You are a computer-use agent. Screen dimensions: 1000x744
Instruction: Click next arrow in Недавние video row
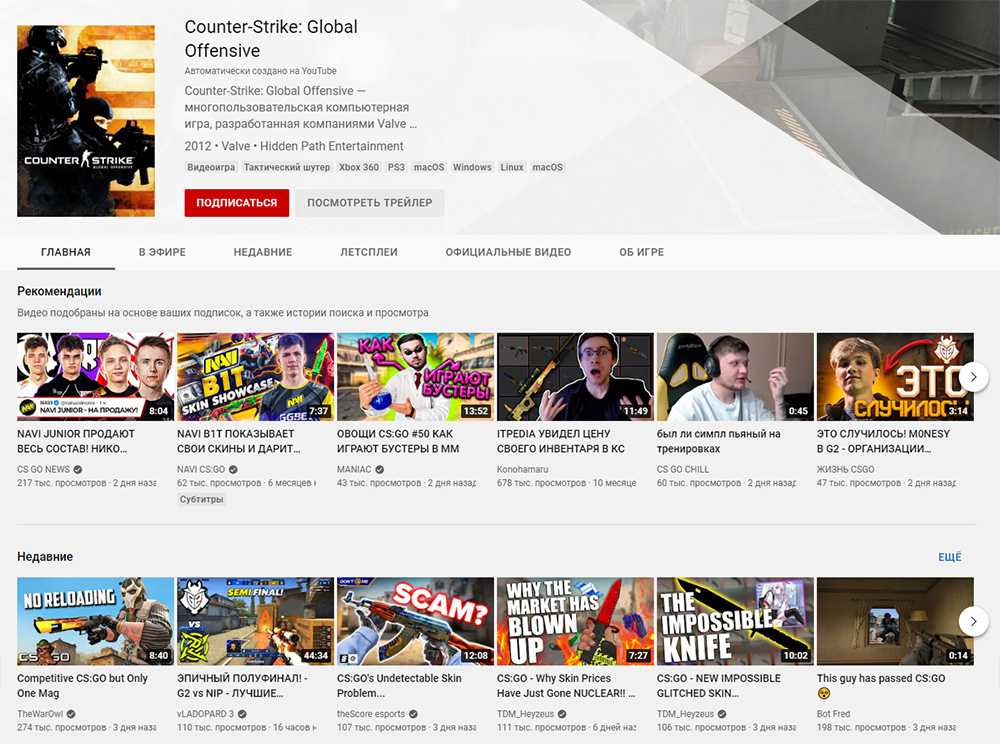click(x=973, y=621)
